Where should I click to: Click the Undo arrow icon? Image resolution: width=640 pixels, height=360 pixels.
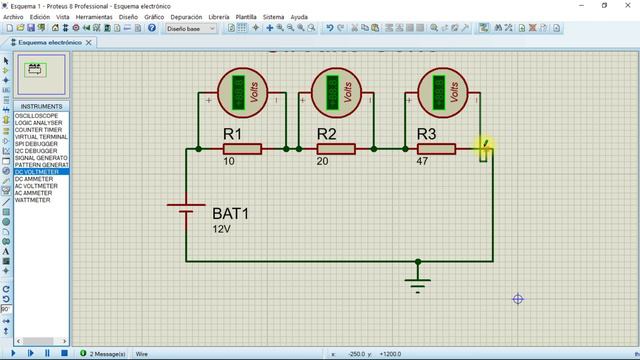(330, 28)
